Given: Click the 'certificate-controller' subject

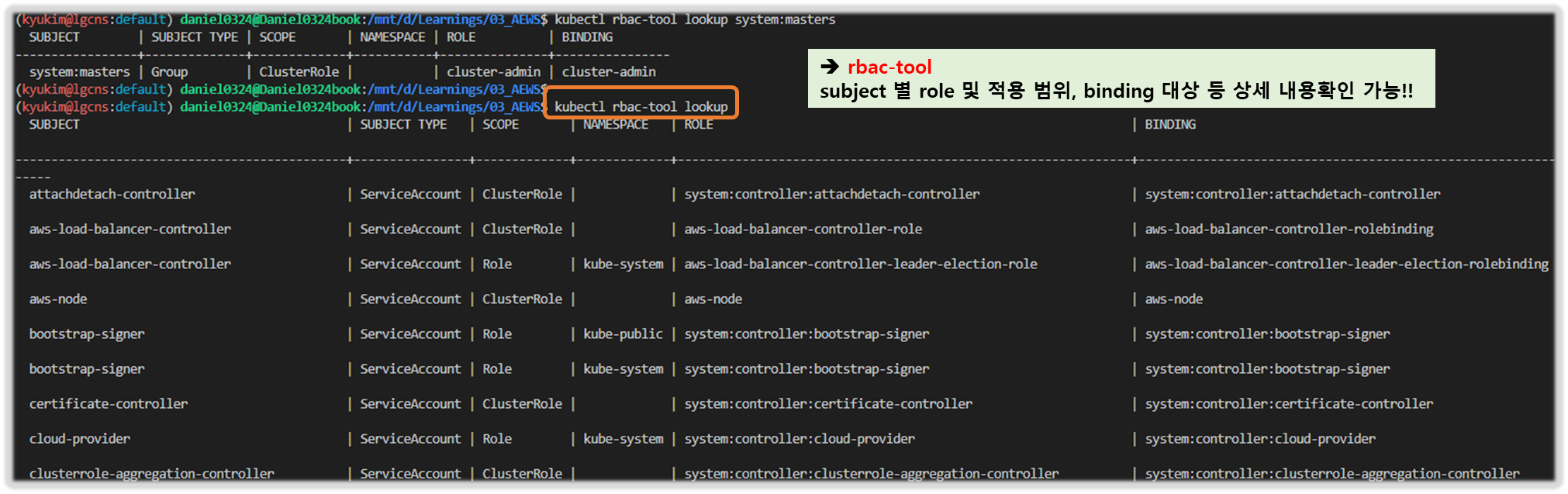Looking at the screenshot, I should pyautogui.click(x=109, y=403).
